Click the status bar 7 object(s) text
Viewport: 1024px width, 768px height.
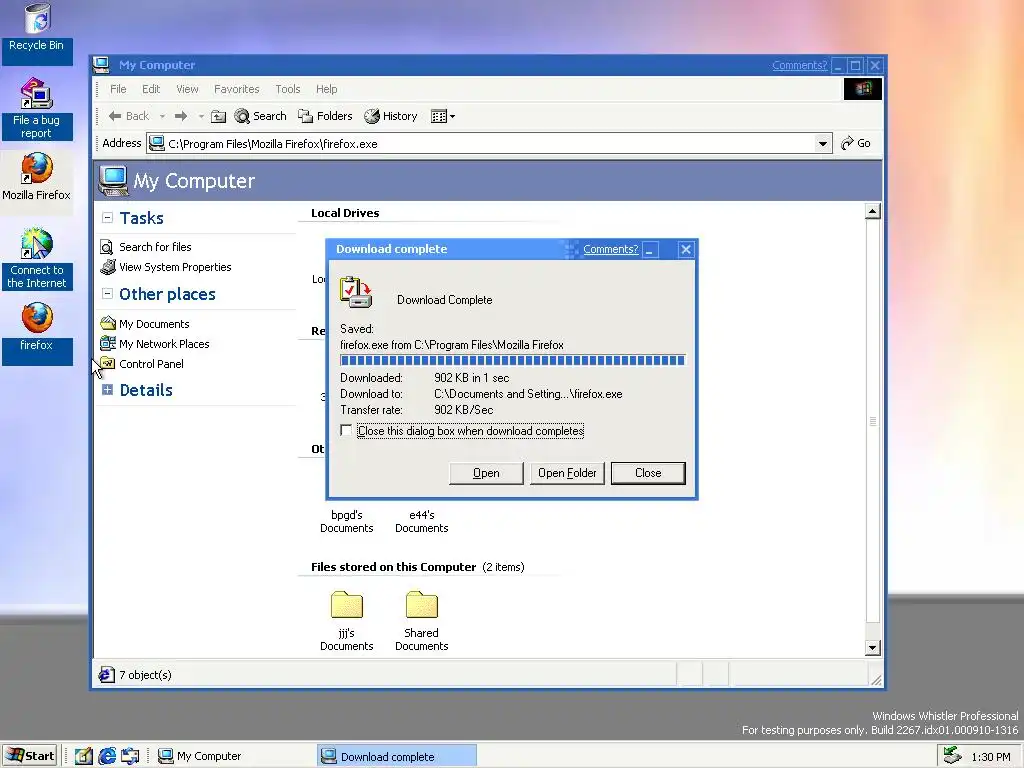tap(145, 675)
